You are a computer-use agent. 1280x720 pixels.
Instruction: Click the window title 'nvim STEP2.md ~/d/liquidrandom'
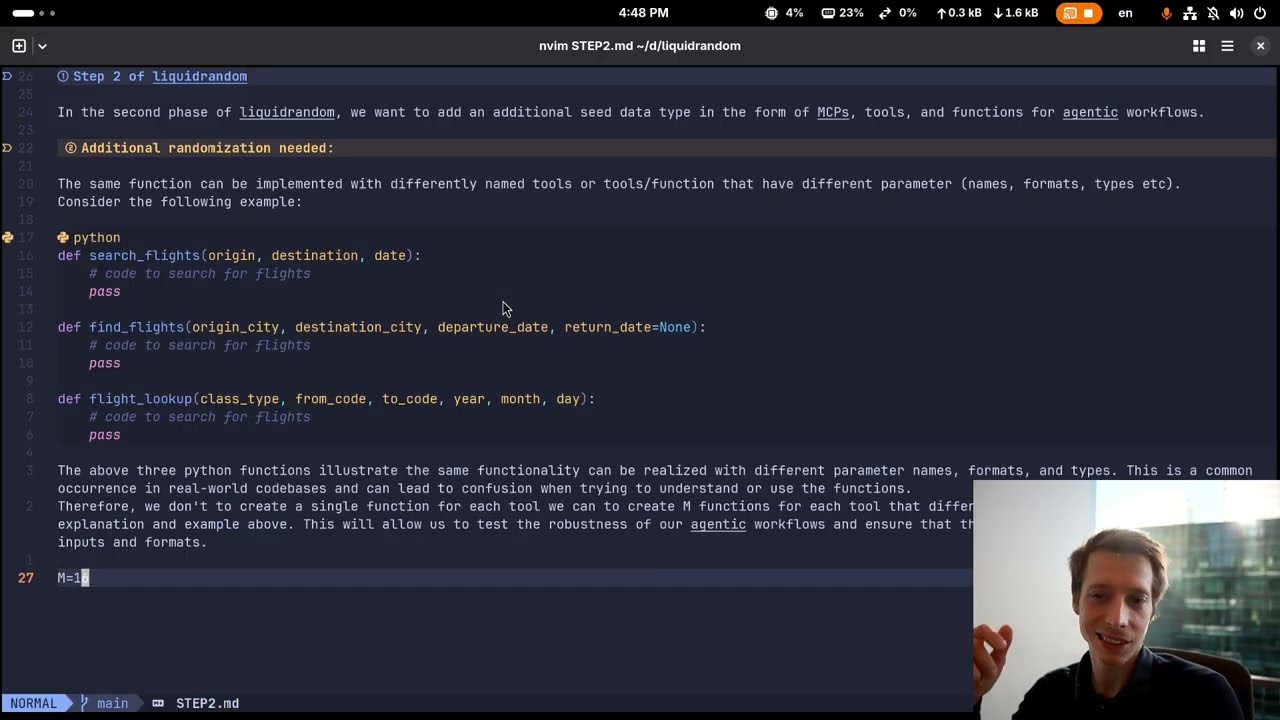[x=640, y=46]
